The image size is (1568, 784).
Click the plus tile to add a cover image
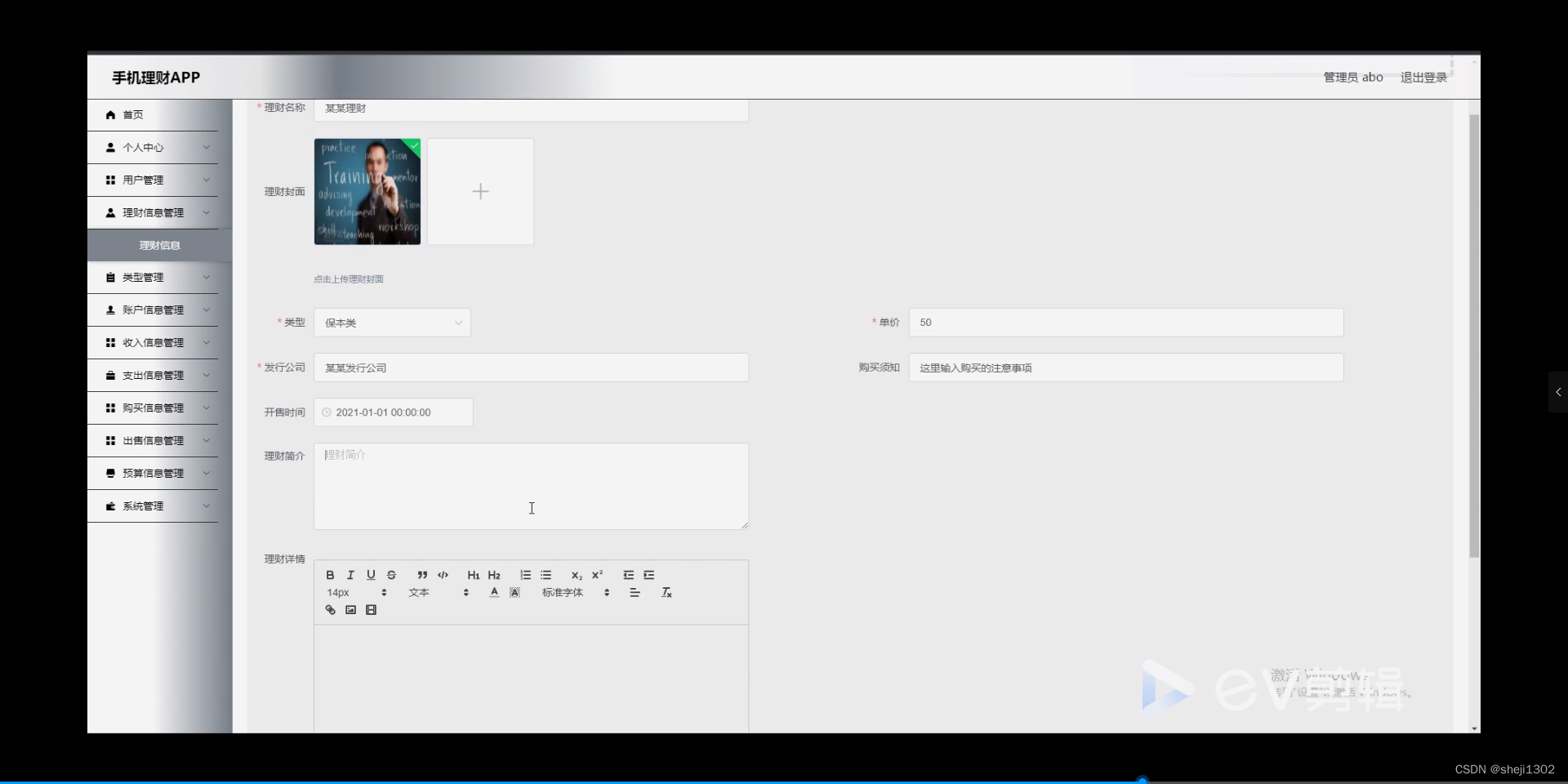(x=480, y=191)
